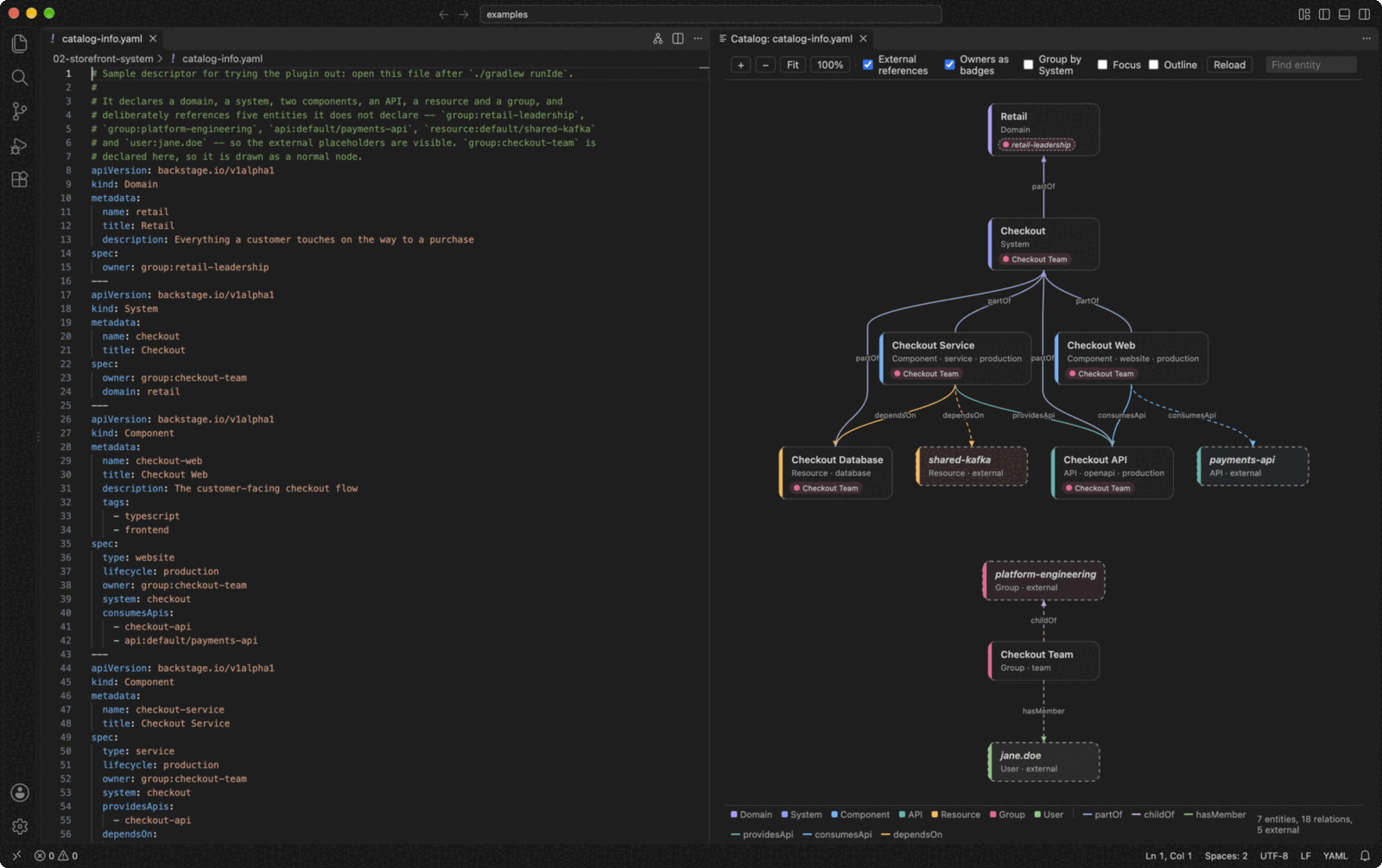Click the remote window indicator in status bar
This screenshot has height=868, width=1382.
pyautogui.click(x=16, y=856)
